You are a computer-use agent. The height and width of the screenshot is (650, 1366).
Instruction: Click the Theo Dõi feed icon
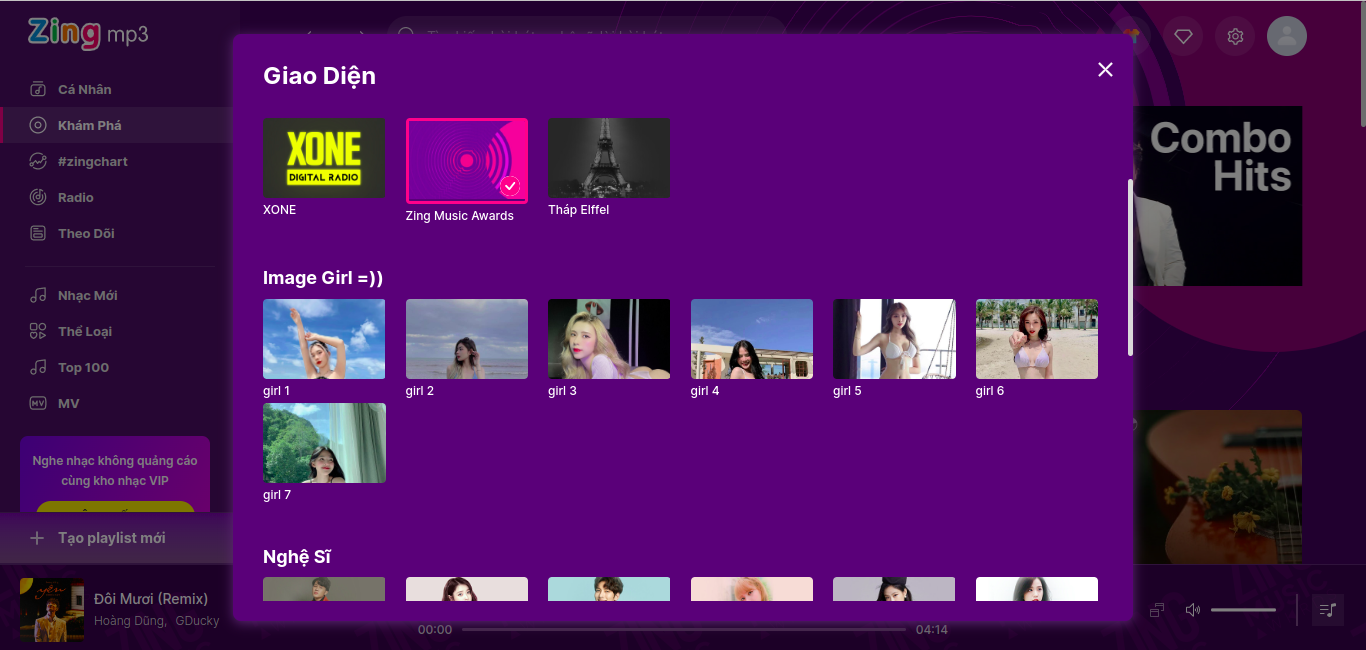[38, 233]
